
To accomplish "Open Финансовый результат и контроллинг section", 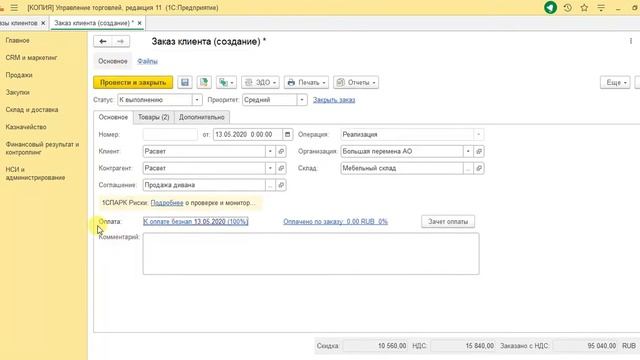I will click(42, 148).
